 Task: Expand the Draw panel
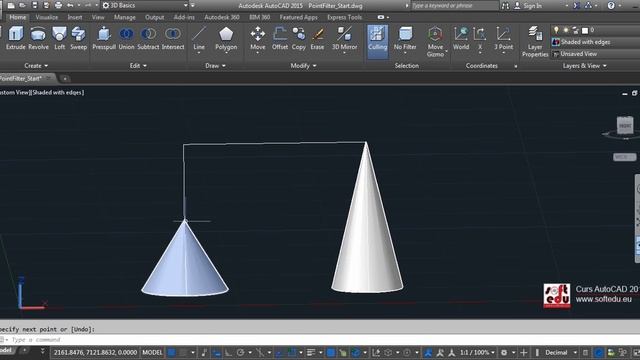tap(215, 66)
